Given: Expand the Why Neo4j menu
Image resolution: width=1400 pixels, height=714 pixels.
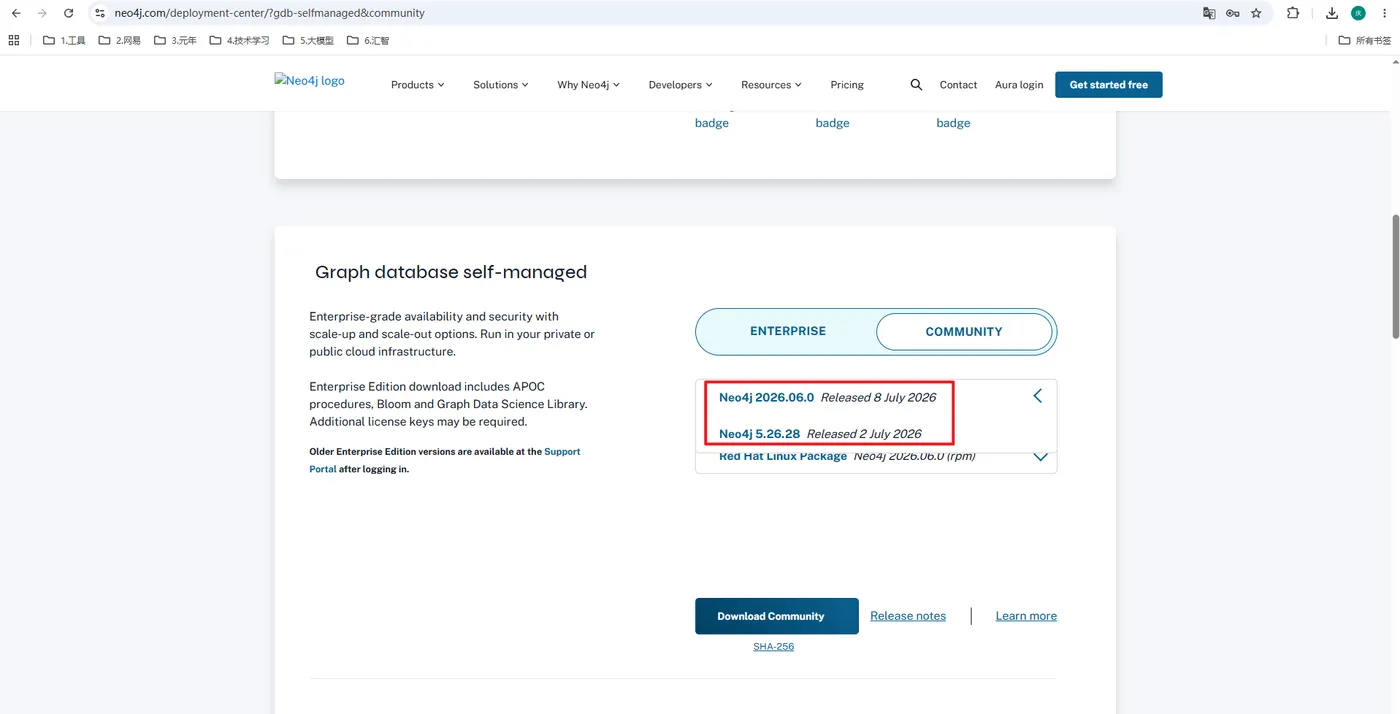Looking at the screenshot, I should (x=588, y=85).
